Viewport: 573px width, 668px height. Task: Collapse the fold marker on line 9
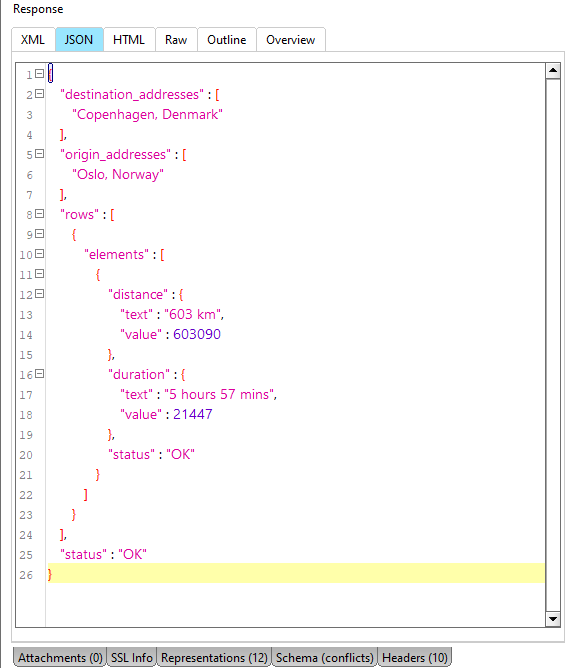pos(39,234)
